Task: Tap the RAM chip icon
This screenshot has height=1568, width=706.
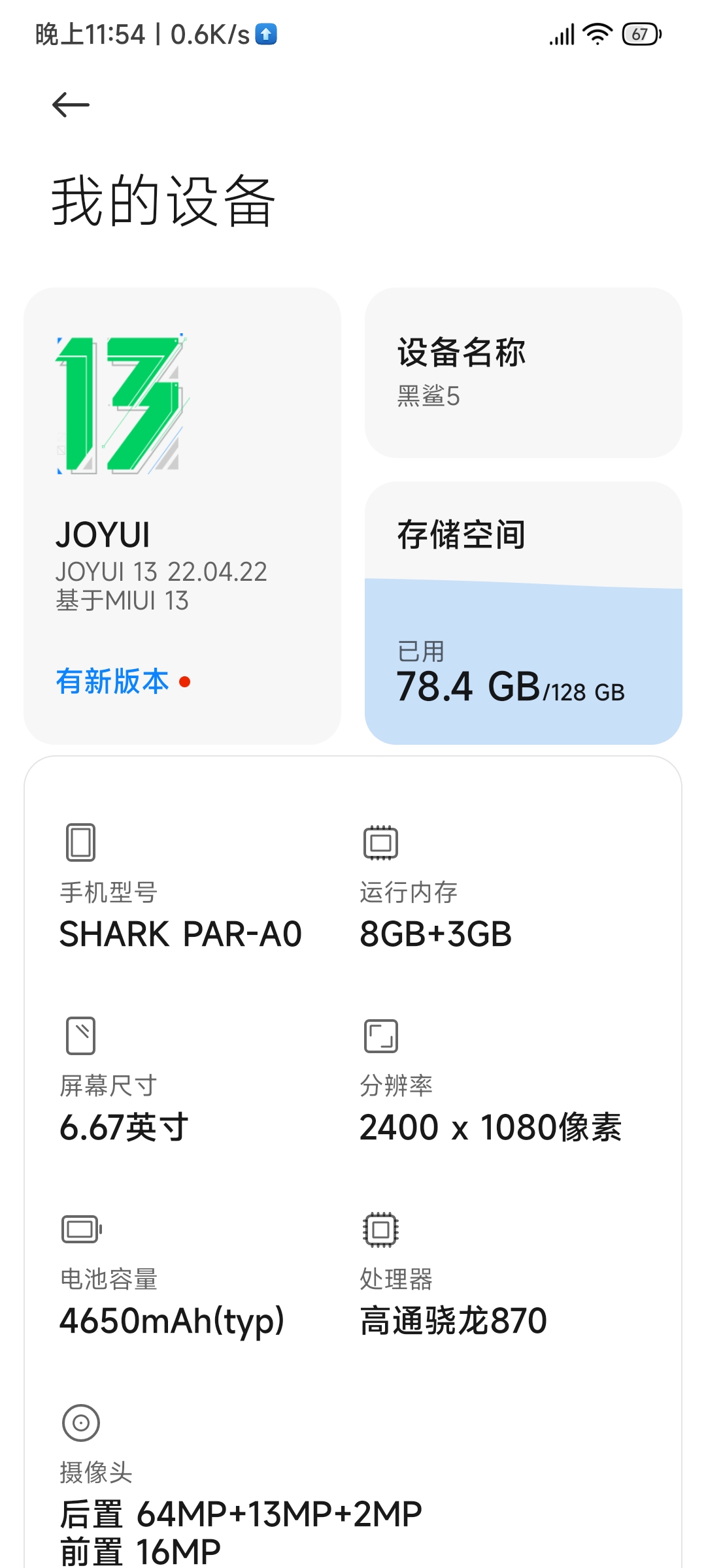Action: pos(381,842)
